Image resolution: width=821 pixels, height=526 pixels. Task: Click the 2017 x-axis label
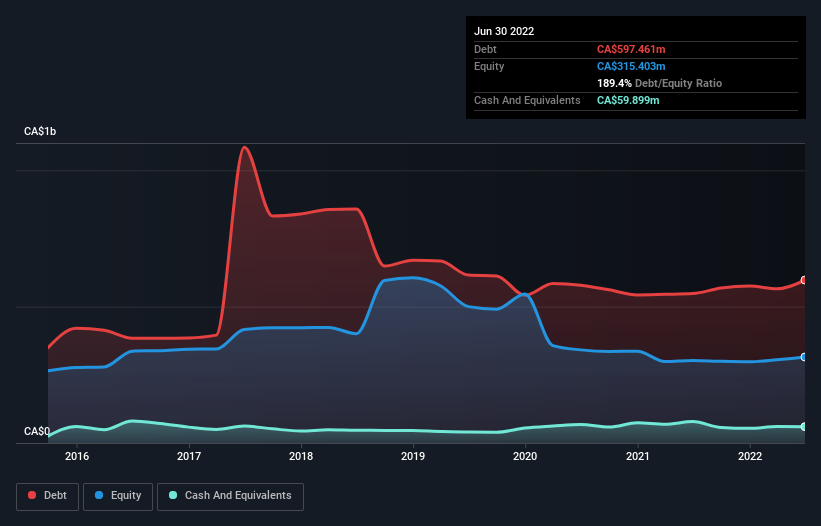pos(189,456)
